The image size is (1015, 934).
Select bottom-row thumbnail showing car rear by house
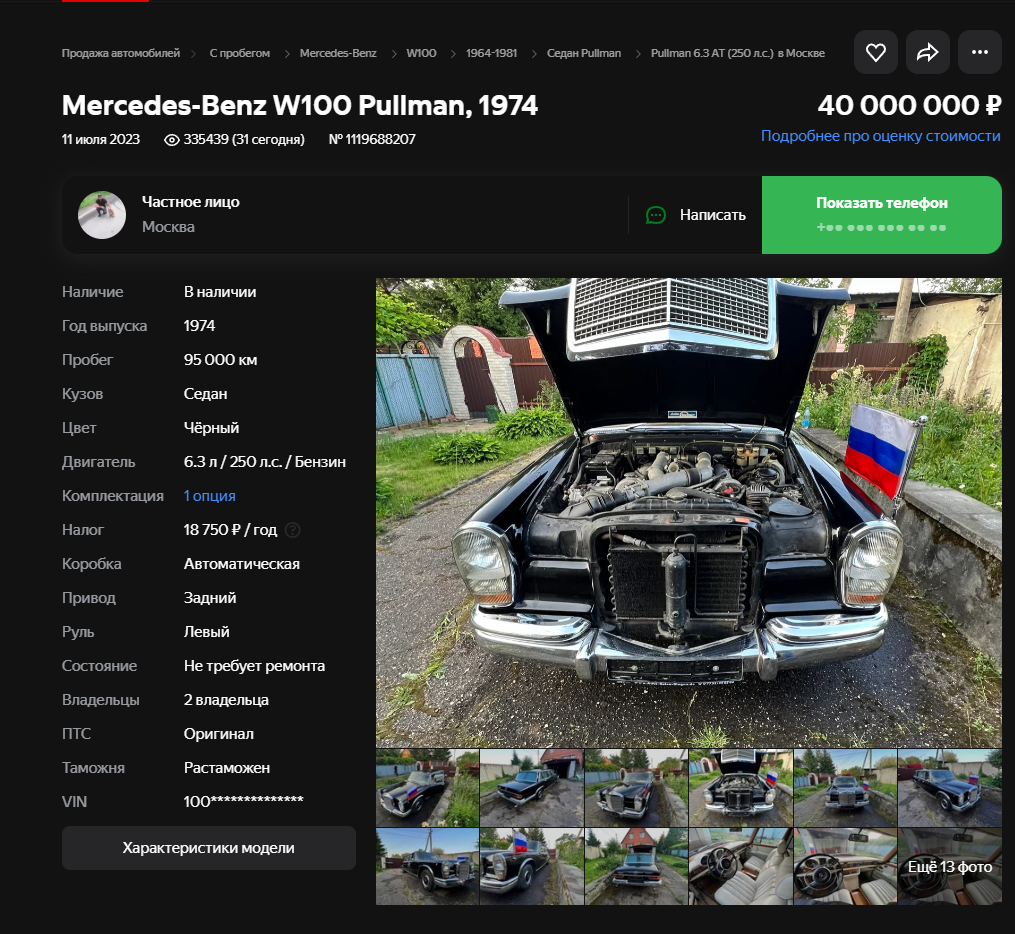click(x=636, y=866)
